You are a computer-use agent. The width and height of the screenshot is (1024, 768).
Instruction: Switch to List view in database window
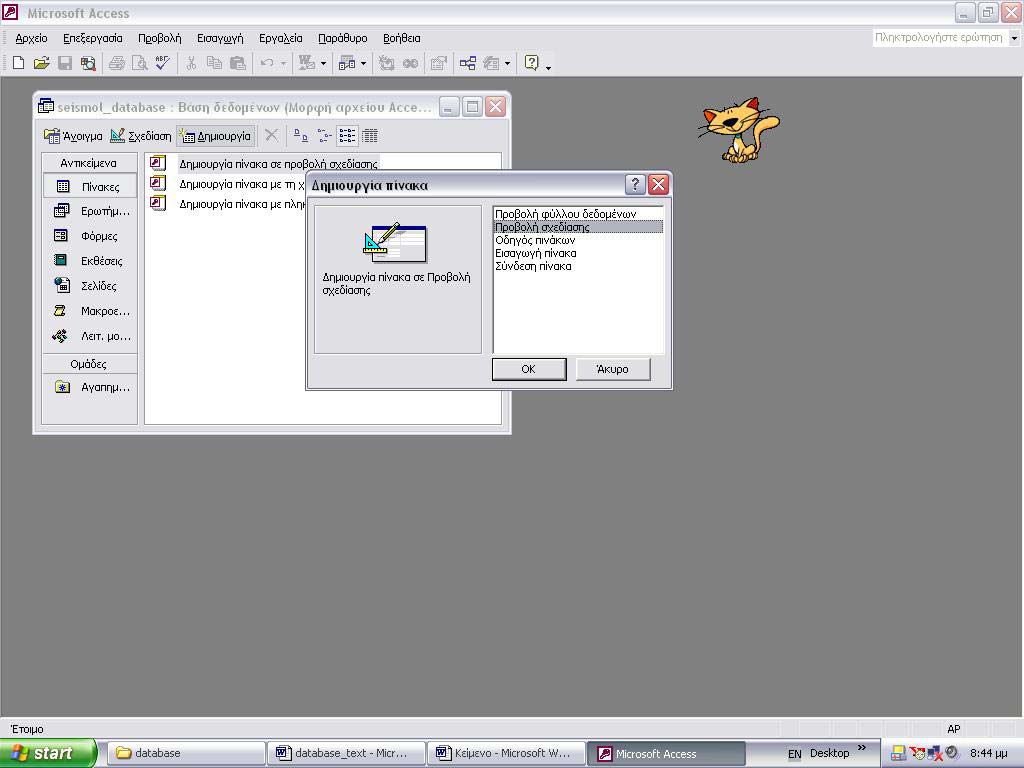point(347,136)
